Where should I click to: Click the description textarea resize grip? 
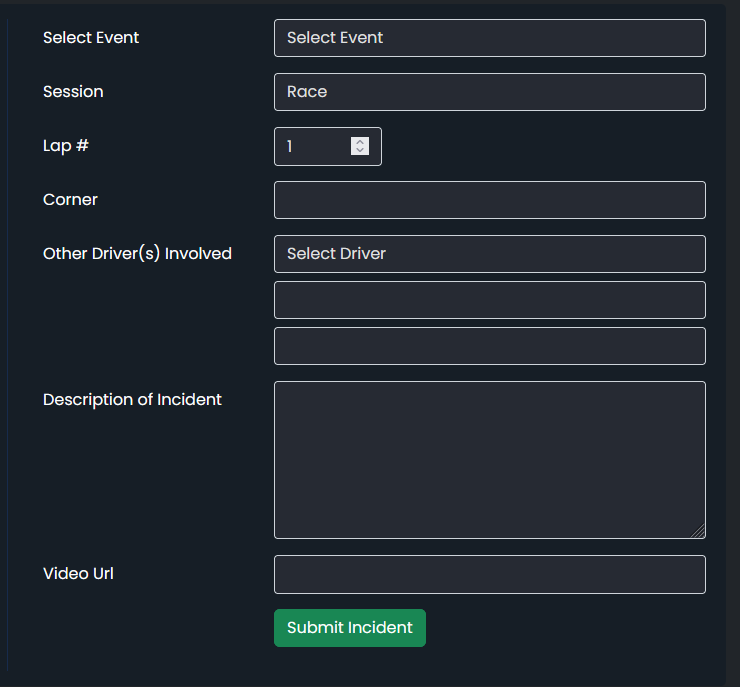[698, 531]
